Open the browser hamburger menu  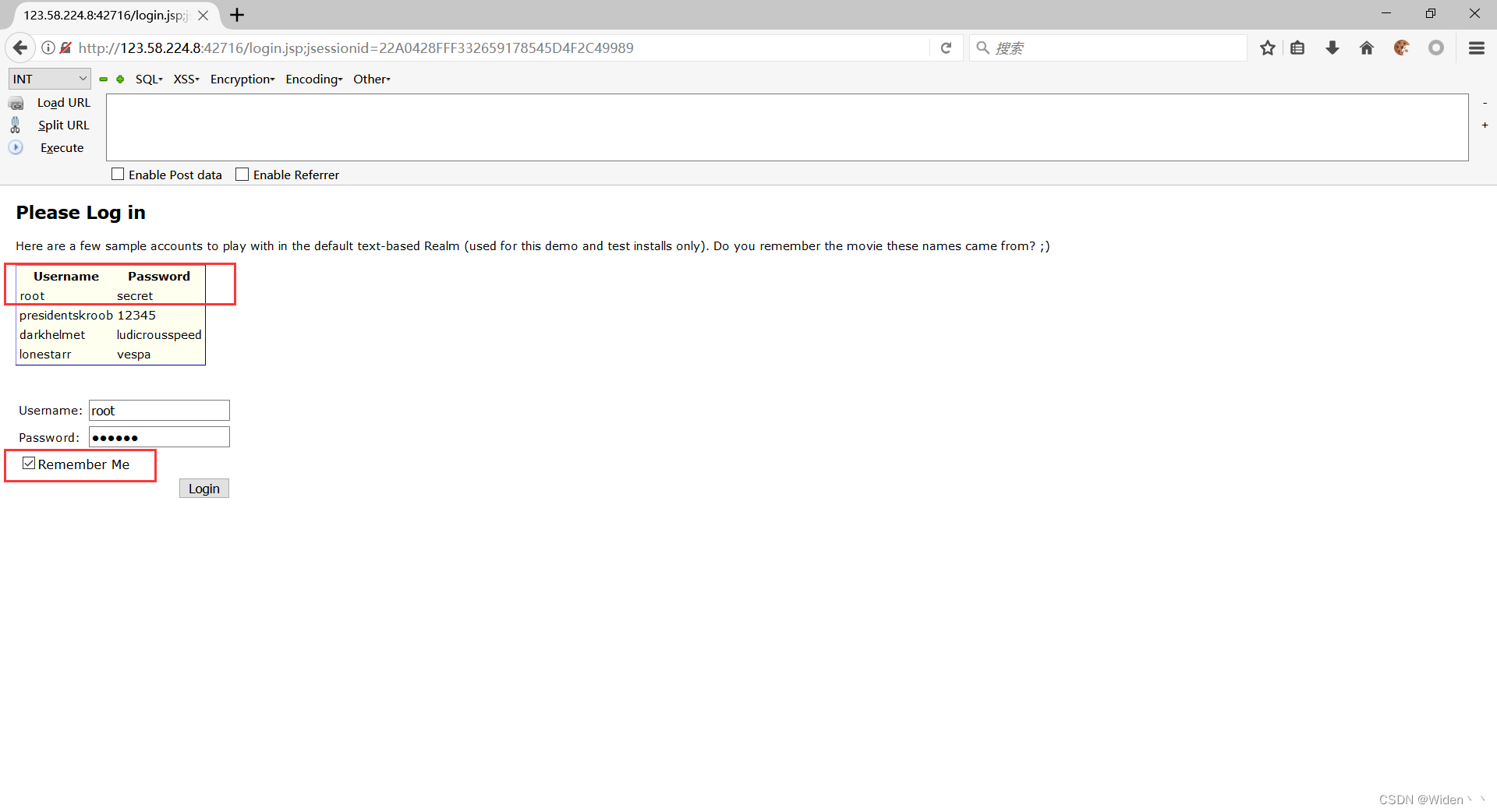pyautogui.click(x=1477, y=48)
